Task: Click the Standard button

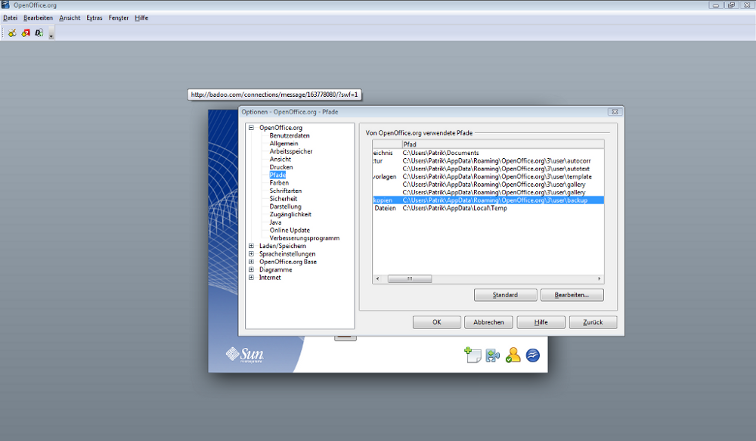Action: click(505, 294)
